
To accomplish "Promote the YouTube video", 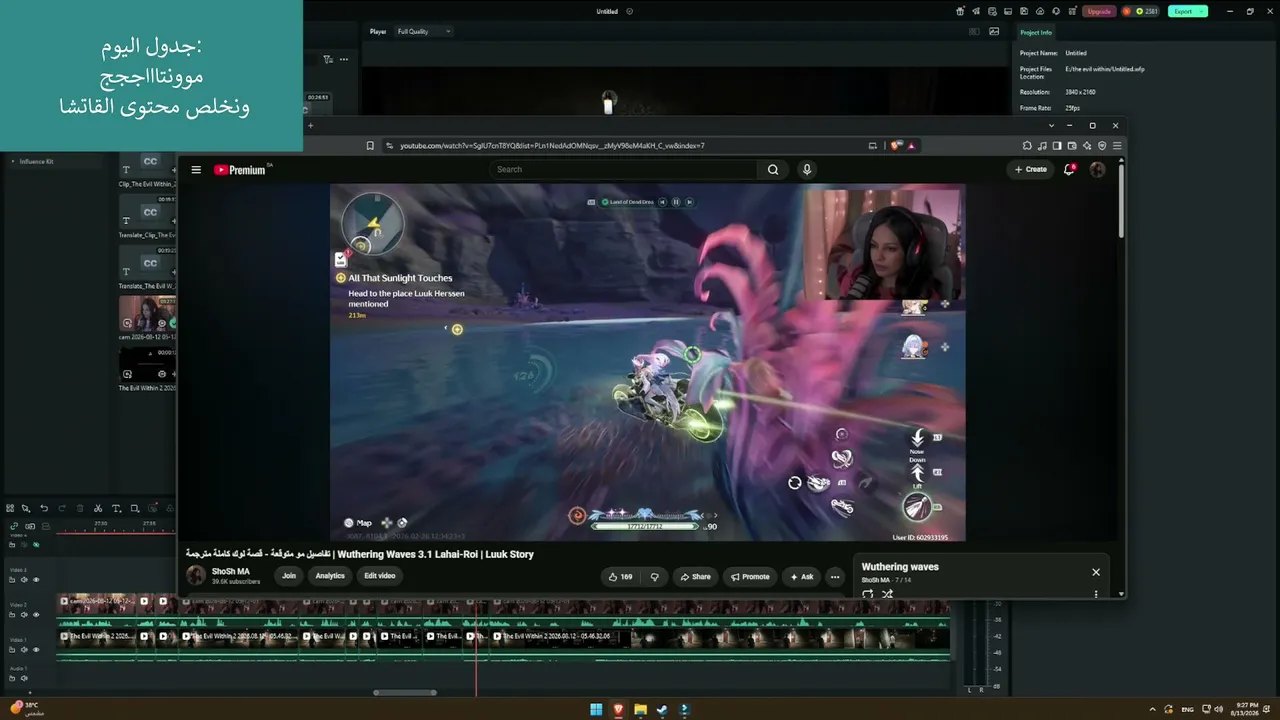I will [x=750, y=577].
